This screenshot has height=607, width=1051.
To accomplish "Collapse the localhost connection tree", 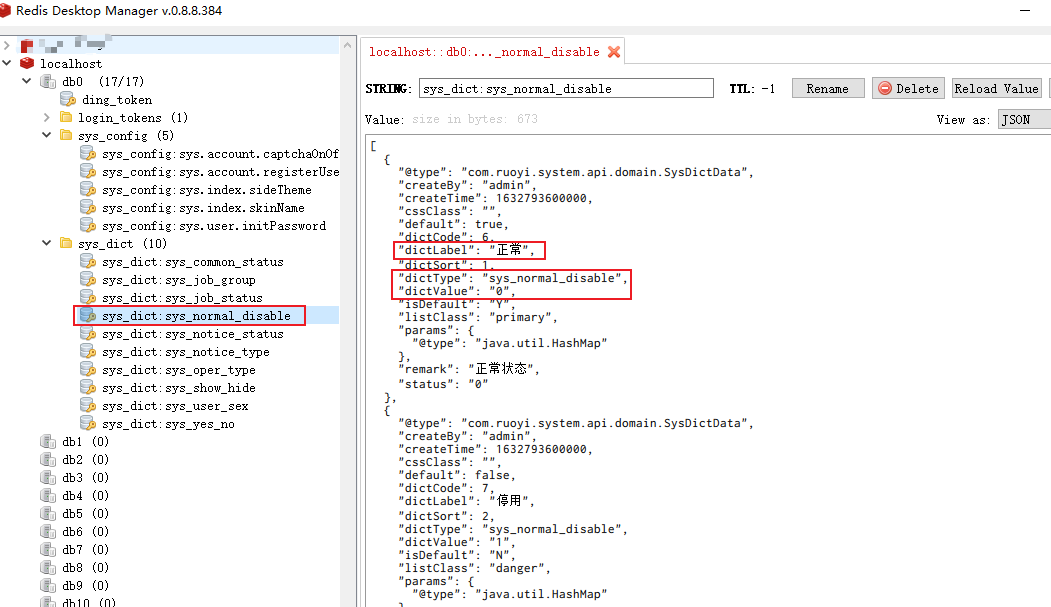I will 7,63.
